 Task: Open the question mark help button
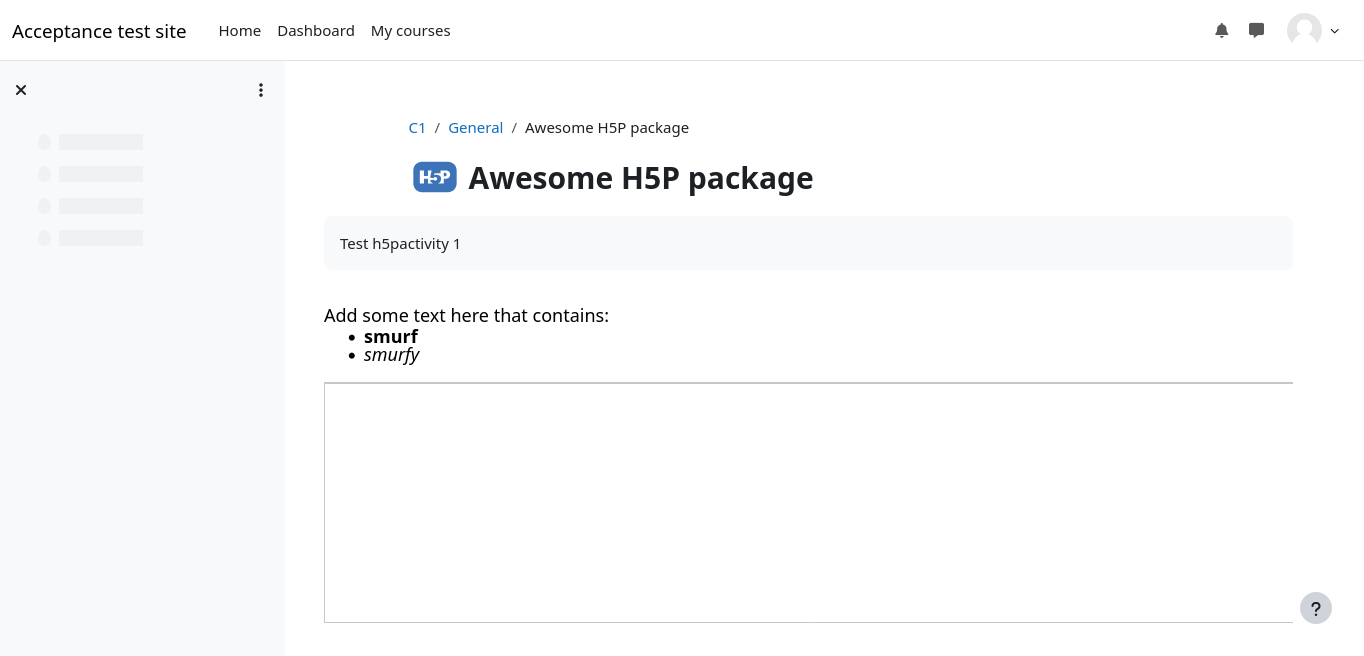[x=1315, y=608]
